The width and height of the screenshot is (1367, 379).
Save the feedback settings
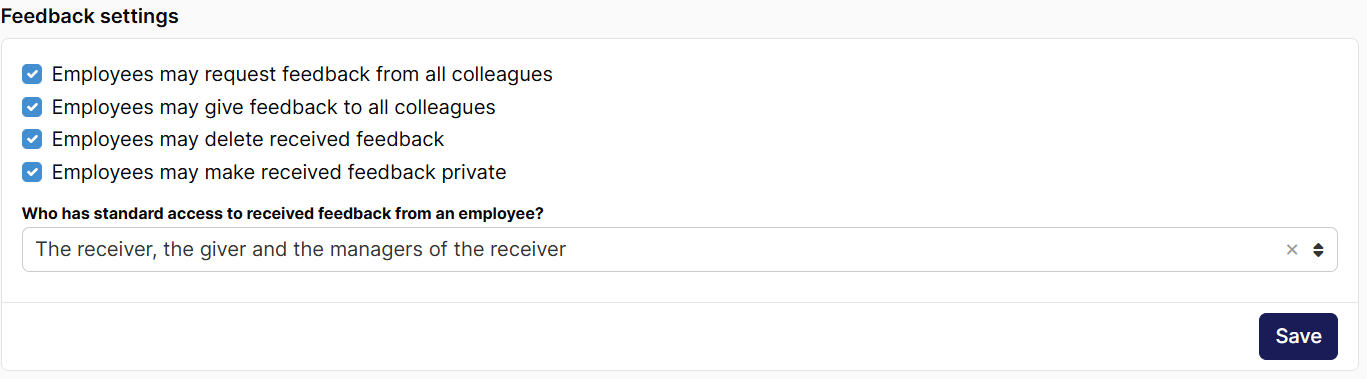(1298, 336)
